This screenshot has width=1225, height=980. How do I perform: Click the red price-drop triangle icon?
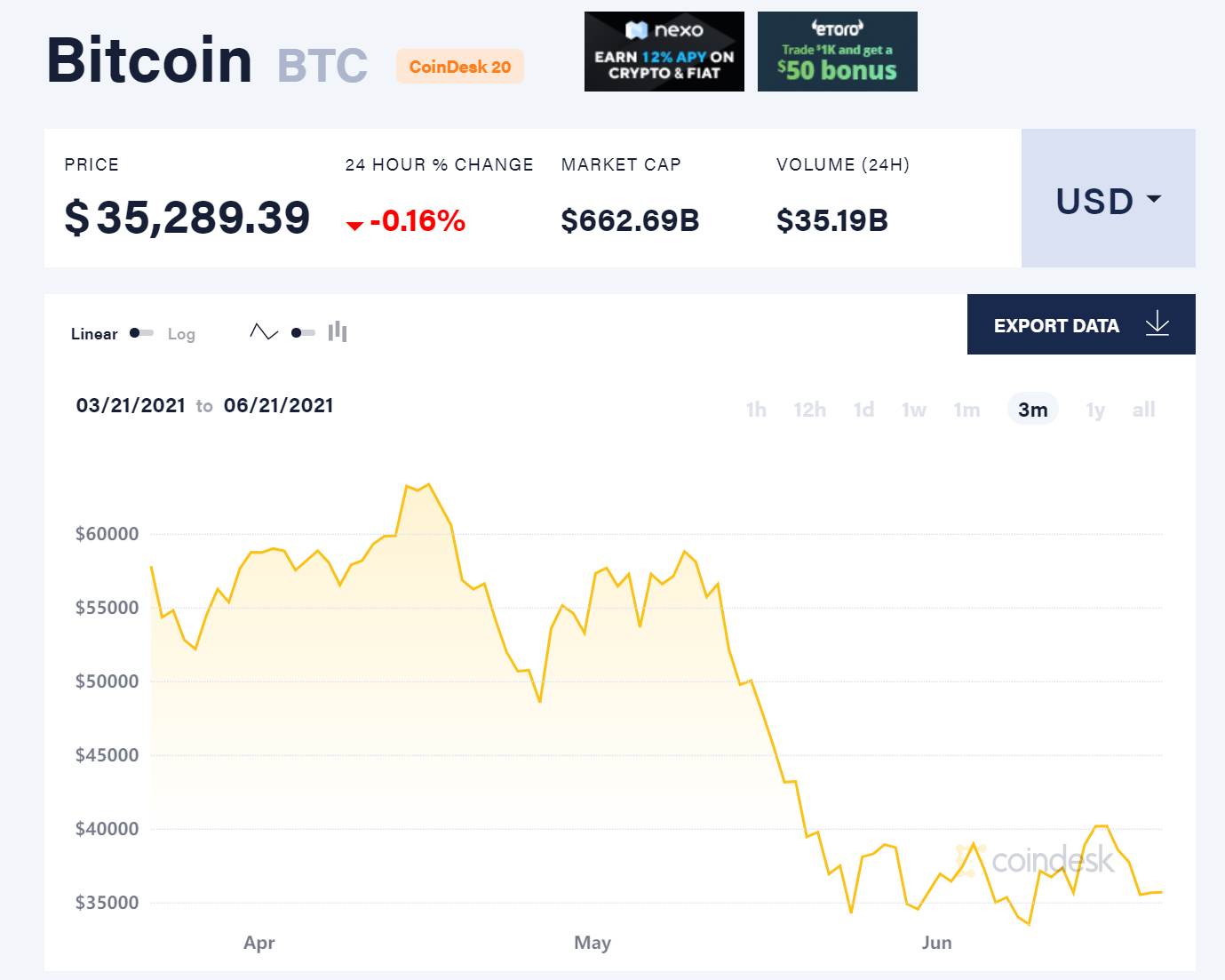pyautogui.click(x=354, y=225)
